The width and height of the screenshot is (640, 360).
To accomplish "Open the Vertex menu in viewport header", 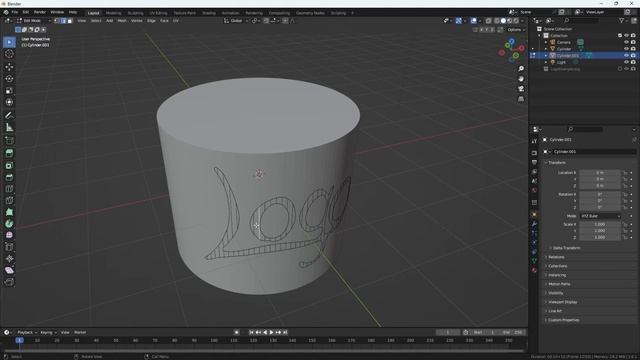I will pyautogui.click(x=137, y=20).
